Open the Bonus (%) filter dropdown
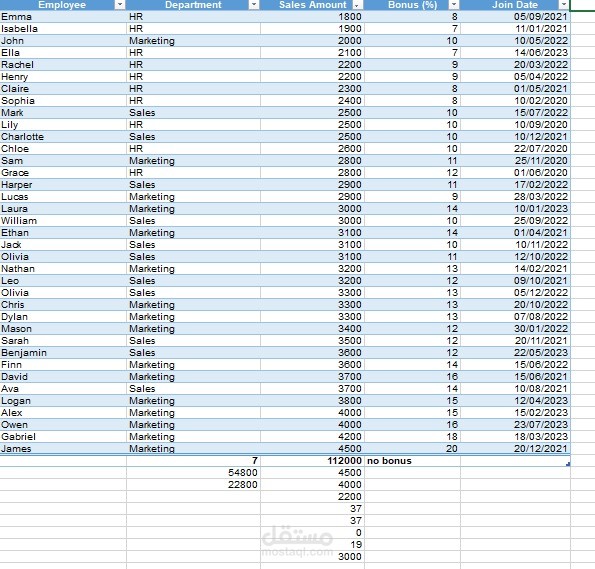 point(453,5)
